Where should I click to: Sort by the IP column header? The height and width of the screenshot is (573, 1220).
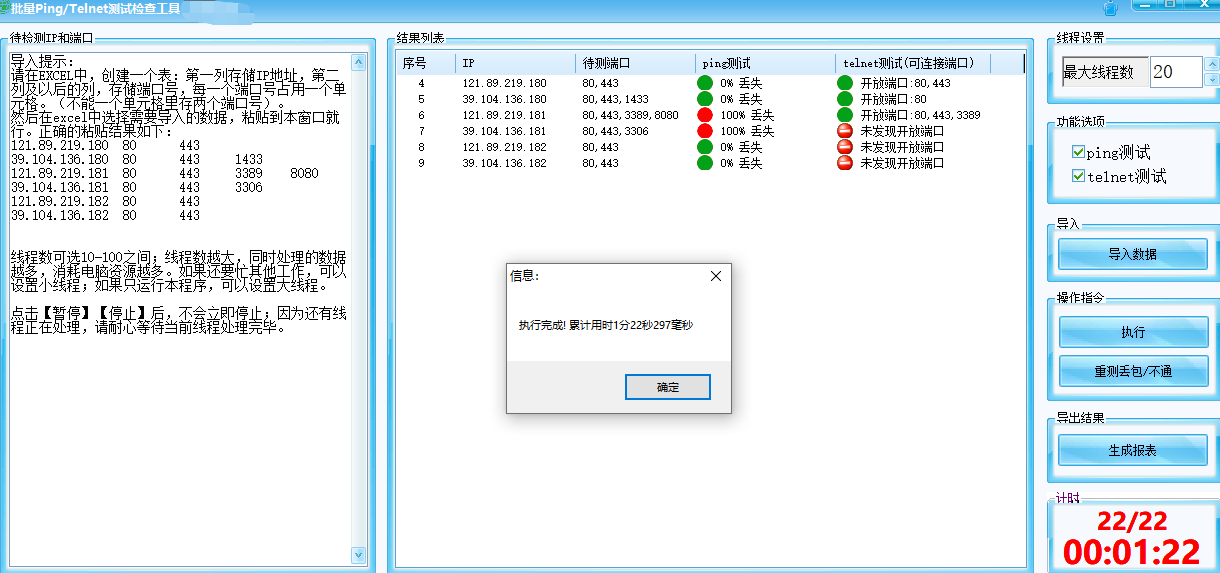[x=516, y=63]
